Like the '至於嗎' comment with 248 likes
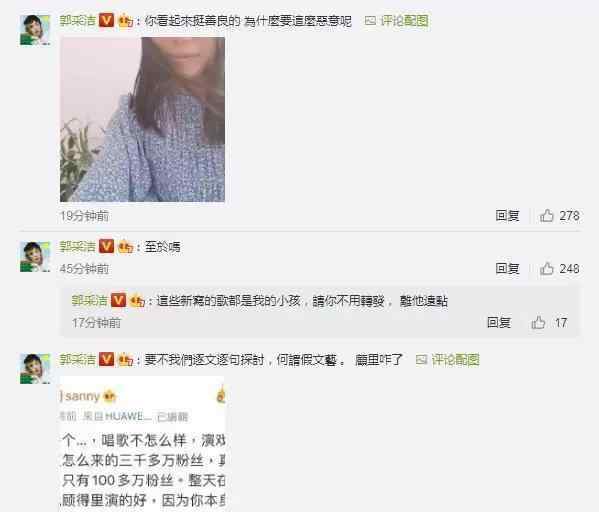This screenshot has width=599, height=512. pyautogui.click(x=547, y=269)
